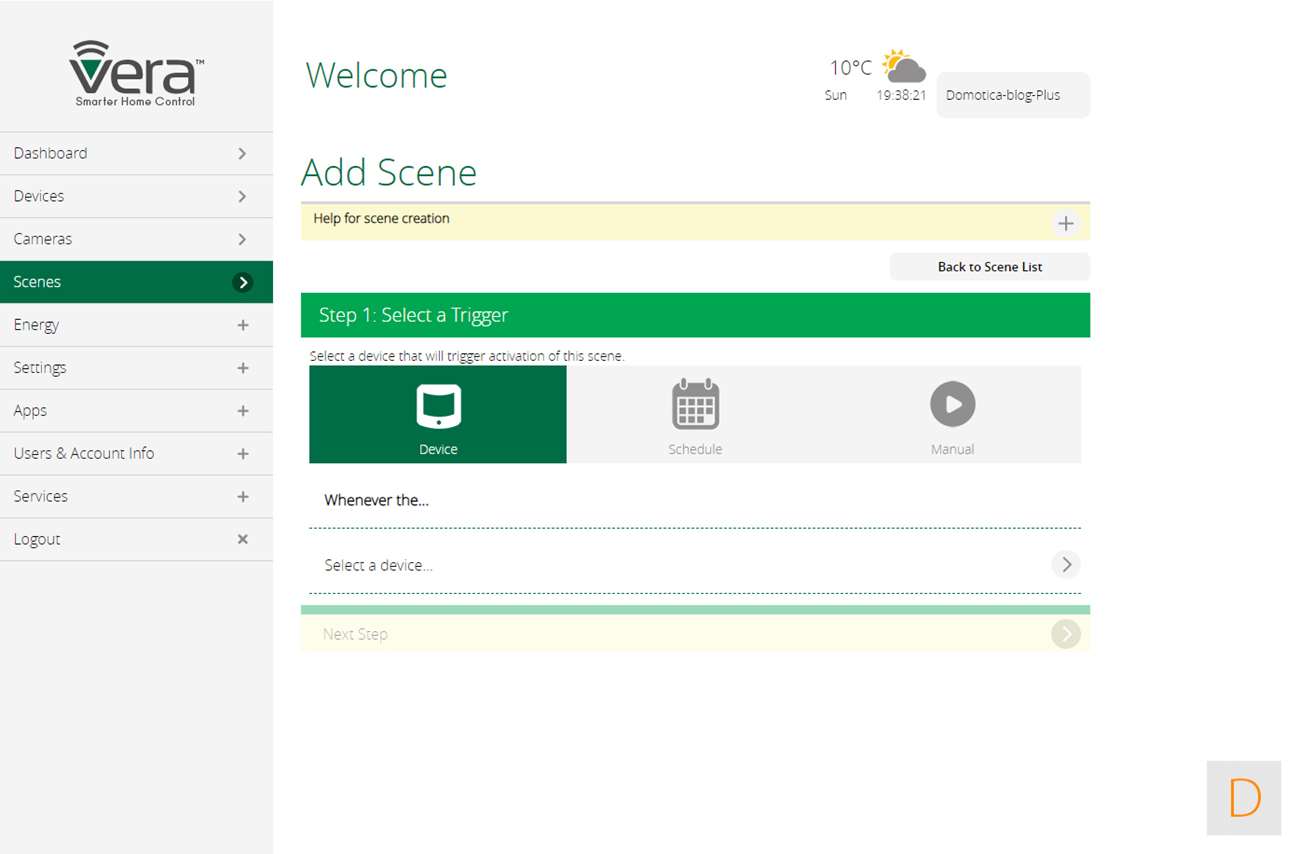Choose the Schedule calendar icon
1300x854 pixels.
(695, 405)
